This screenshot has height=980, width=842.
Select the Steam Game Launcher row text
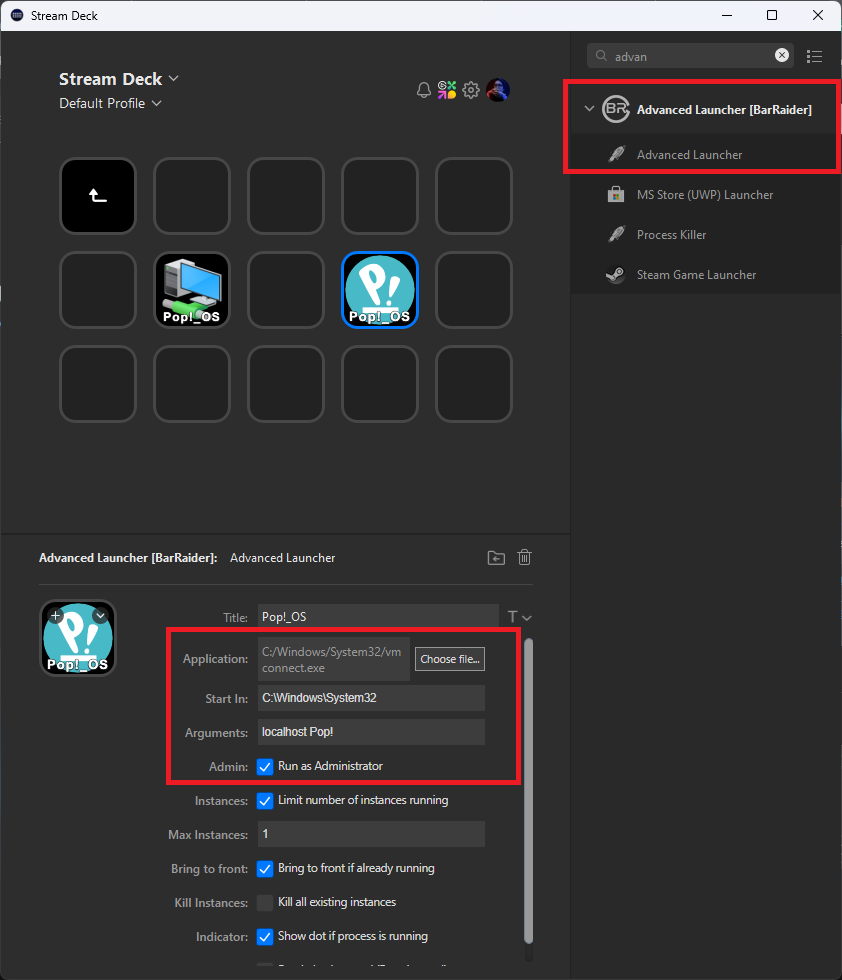tap(696, 275)
